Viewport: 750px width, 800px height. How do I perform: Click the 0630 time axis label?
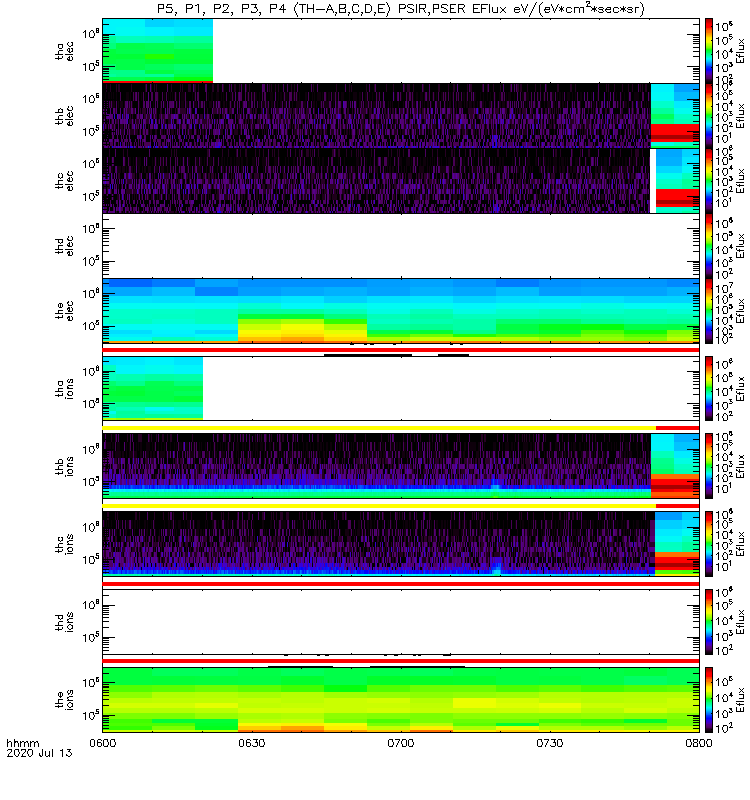tap(252, 743)
